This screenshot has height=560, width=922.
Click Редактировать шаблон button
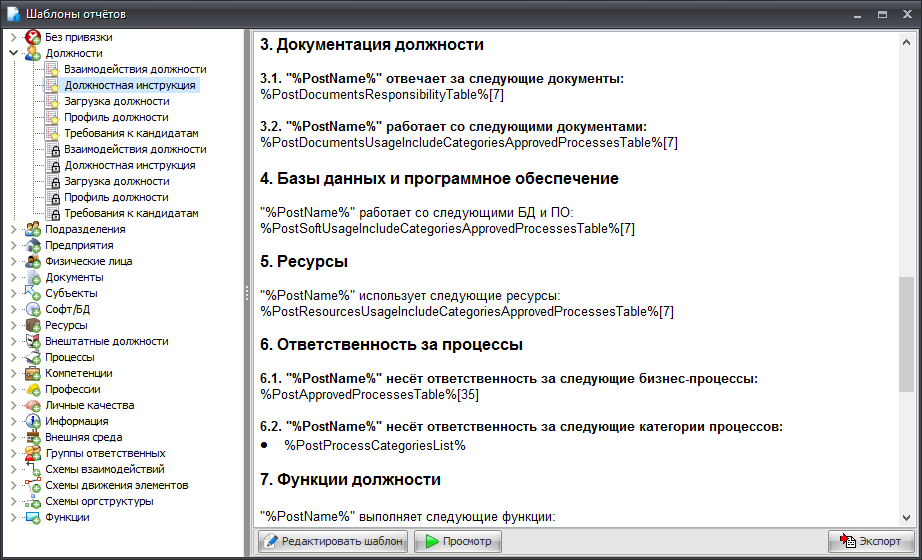pos(333,541)
